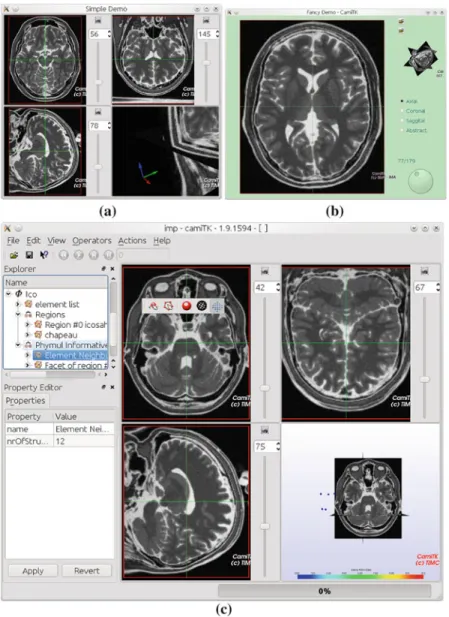Viewport: 449px width, 617px height.
Task: Collapse the Regions node
Action: point(18,314)
